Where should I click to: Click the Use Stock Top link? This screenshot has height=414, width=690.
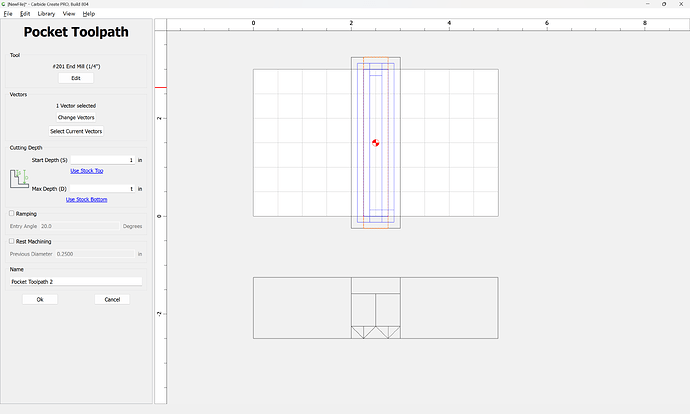pos(86,171)
